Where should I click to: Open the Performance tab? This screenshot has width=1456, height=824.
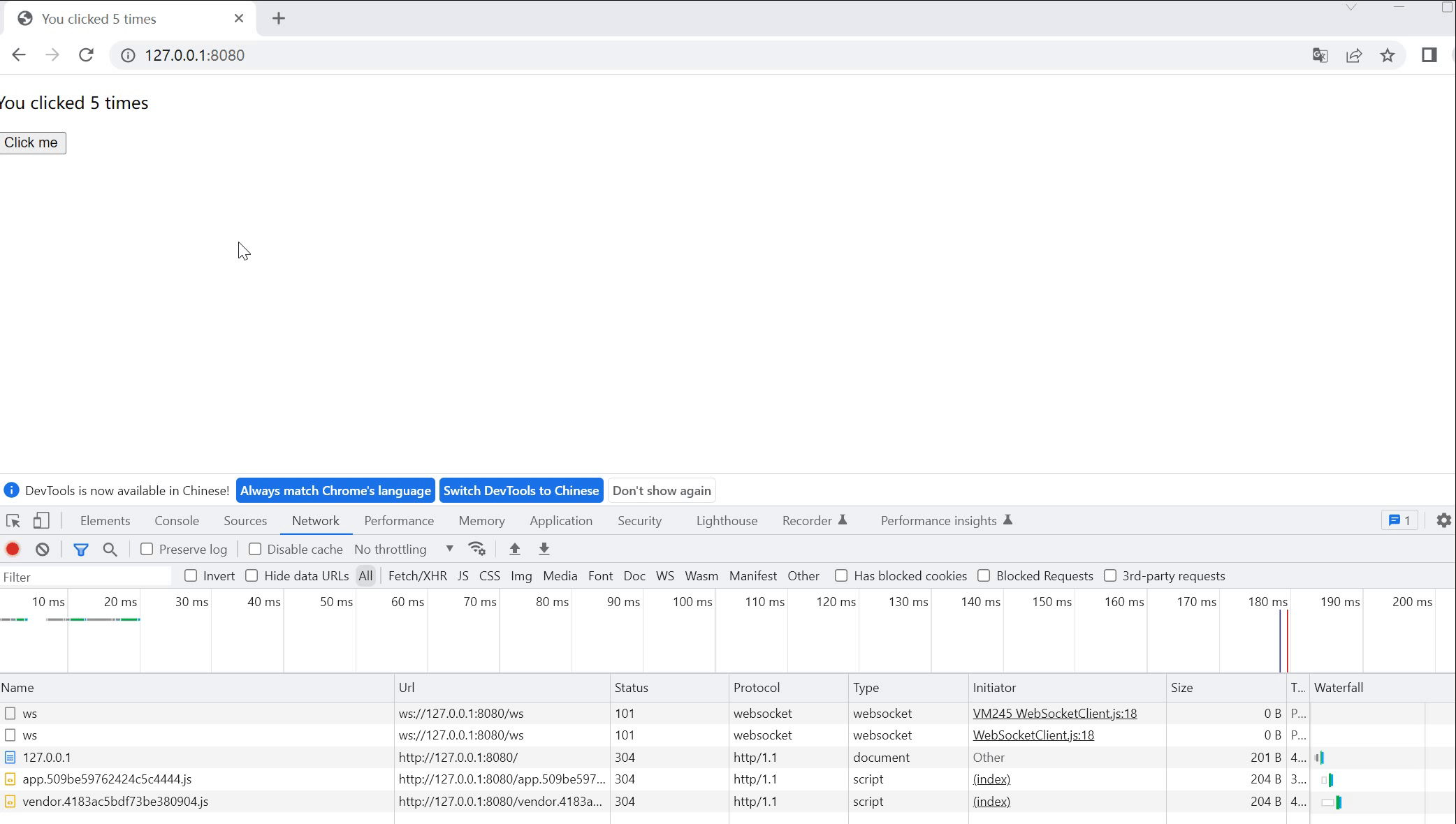tap(399, 521)
